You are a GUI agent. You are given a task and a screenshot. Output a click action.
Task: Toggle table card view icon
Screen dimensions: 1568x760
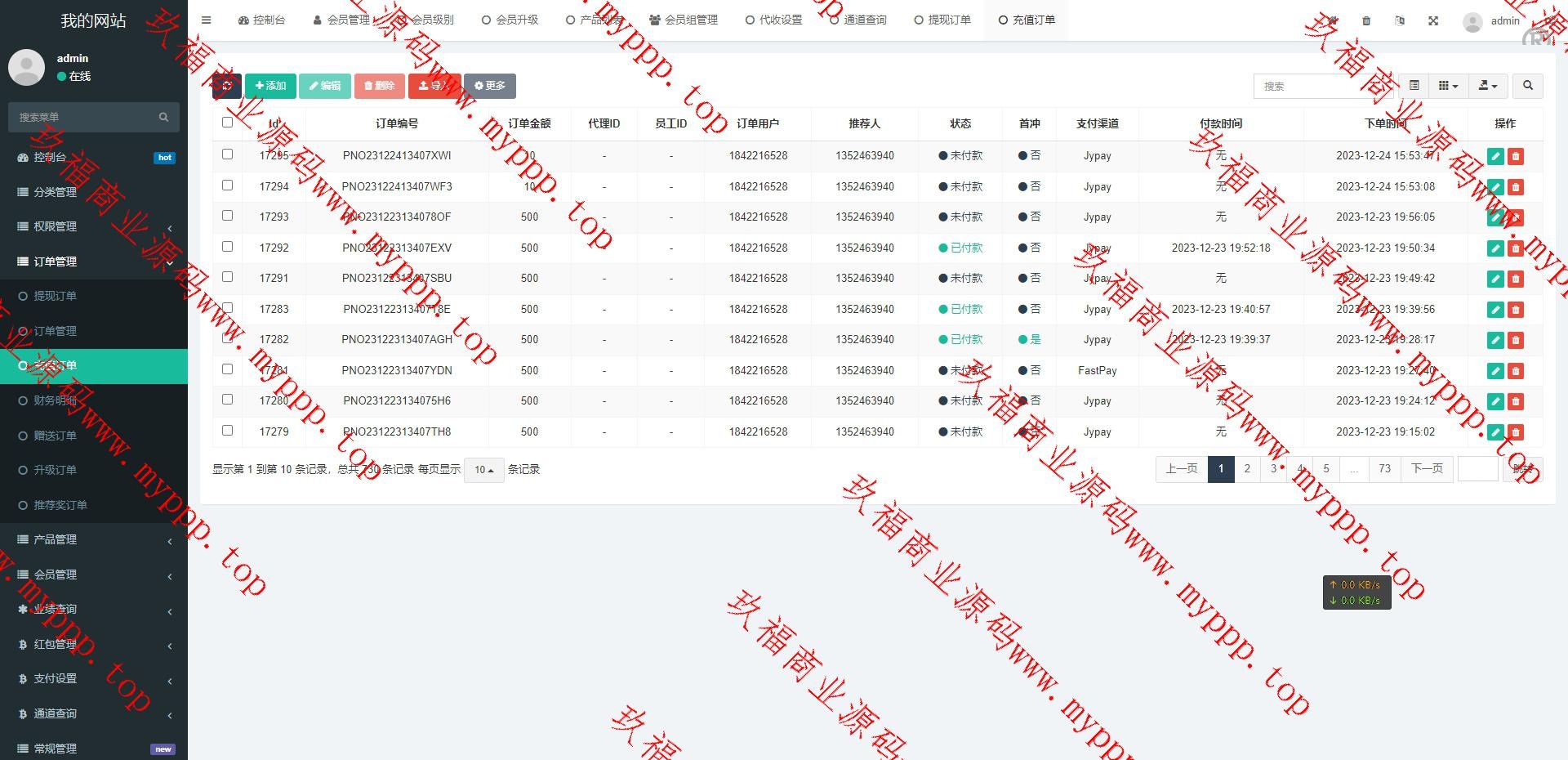click(x=1414, y=86)
